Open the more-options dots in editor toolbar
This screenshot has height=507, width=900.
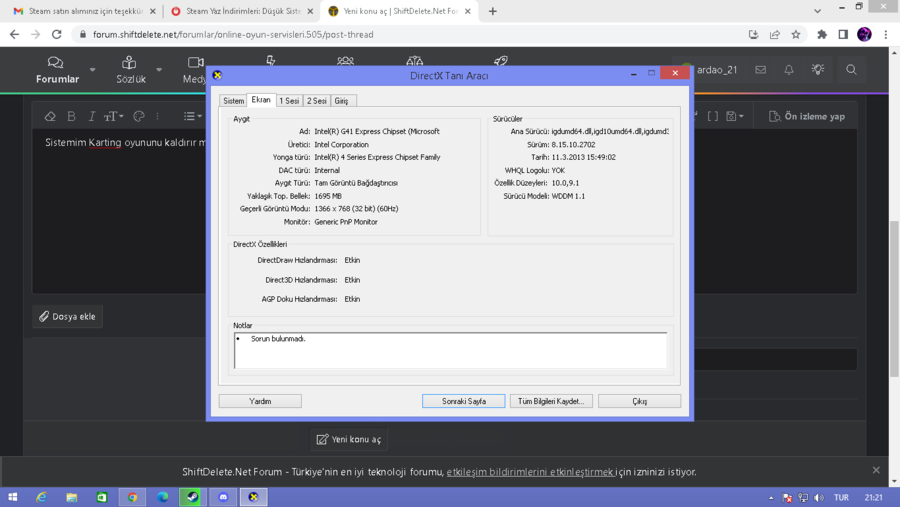pos(157,117)
